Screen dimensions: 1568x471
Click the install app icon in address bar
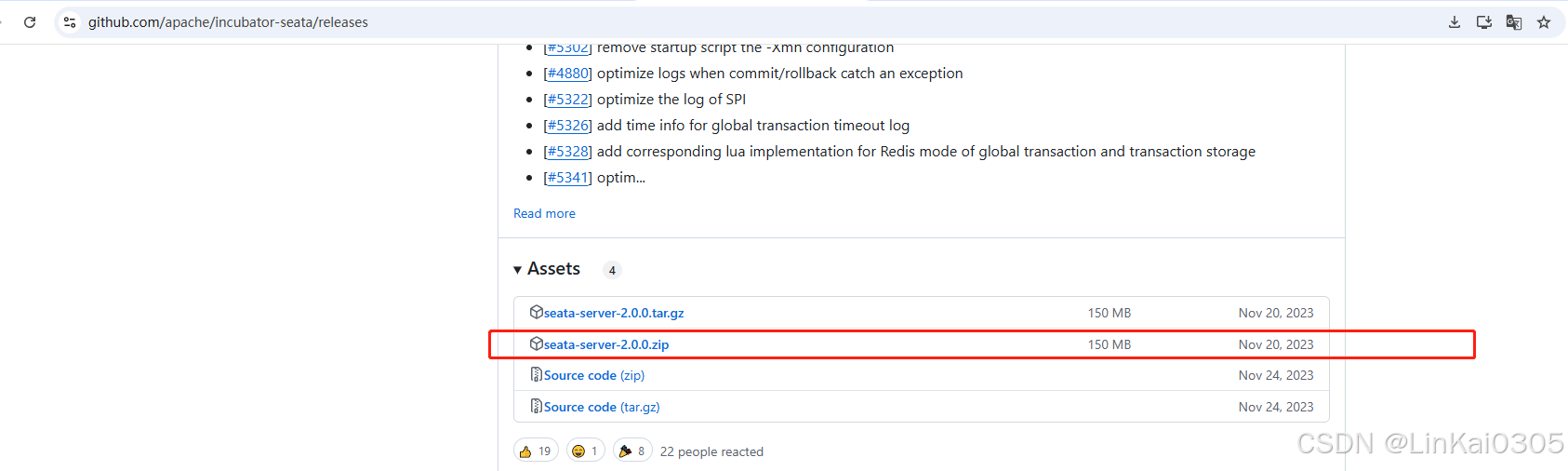pos(1484,22)
